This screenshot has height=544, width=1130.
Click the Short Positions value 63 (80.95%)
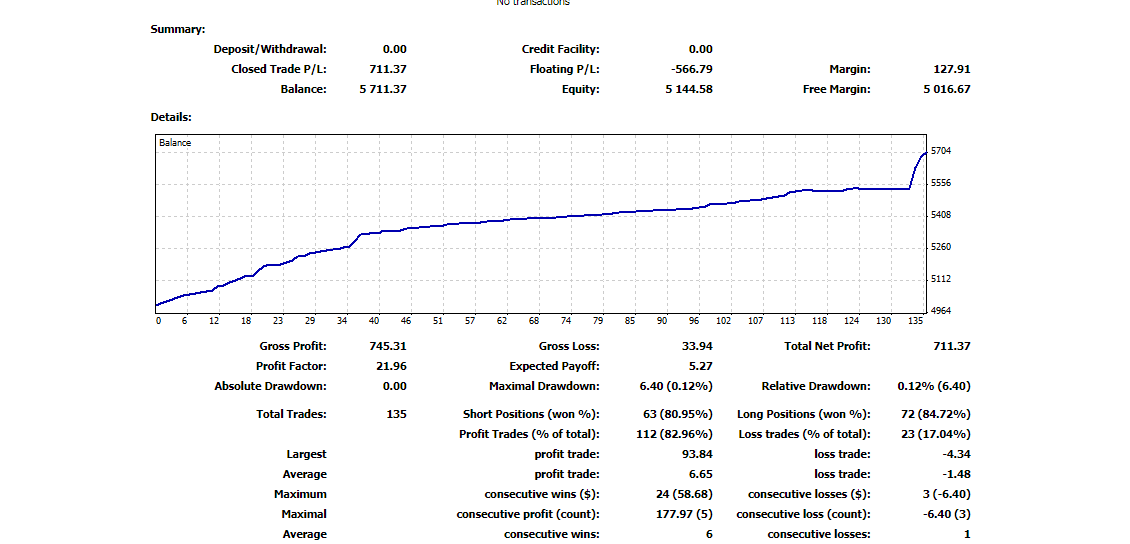pos(677,414)
